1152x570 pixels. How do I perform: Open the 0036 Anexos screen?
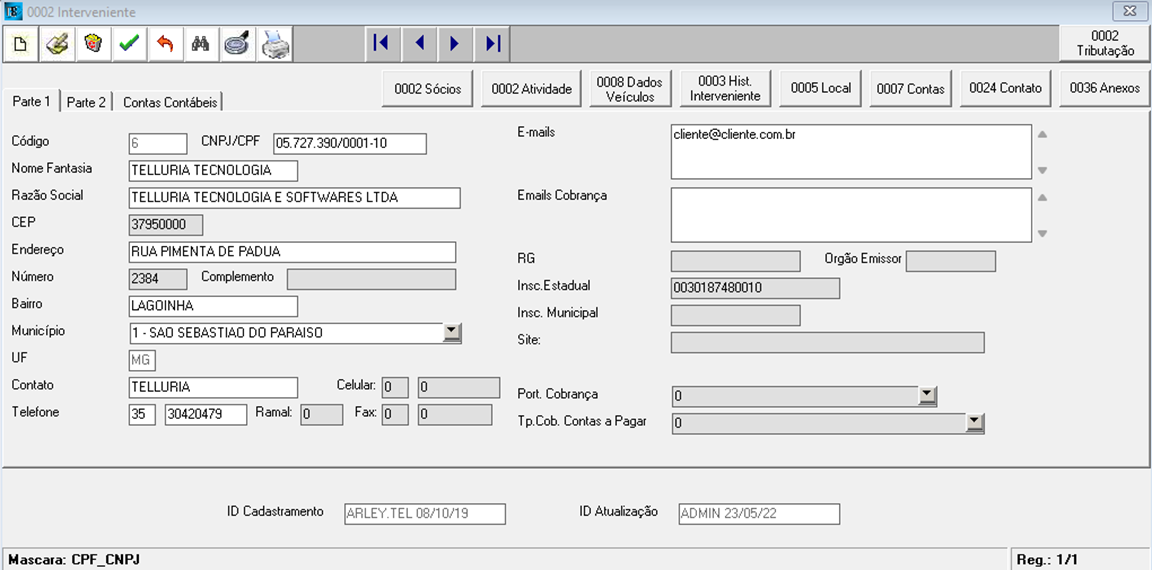(x=1104, y=89)
